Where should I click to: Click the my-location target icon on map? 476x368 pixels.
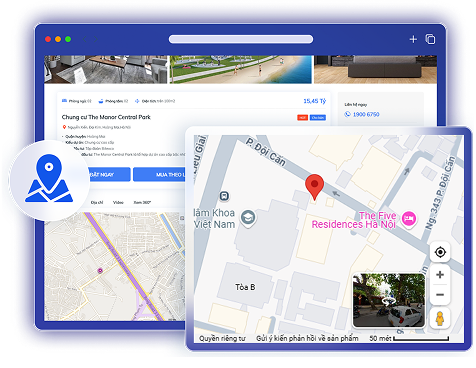(440, 252)
